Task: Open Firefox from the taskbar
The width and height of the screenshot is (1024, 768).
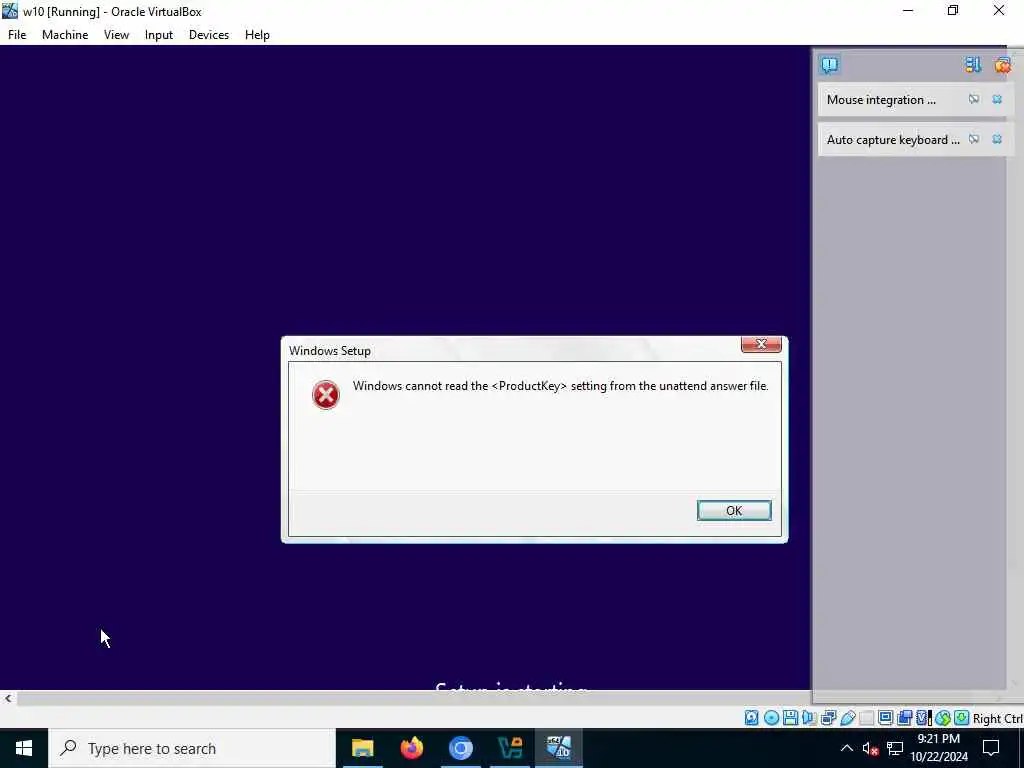Action: (x=411, y=748)
